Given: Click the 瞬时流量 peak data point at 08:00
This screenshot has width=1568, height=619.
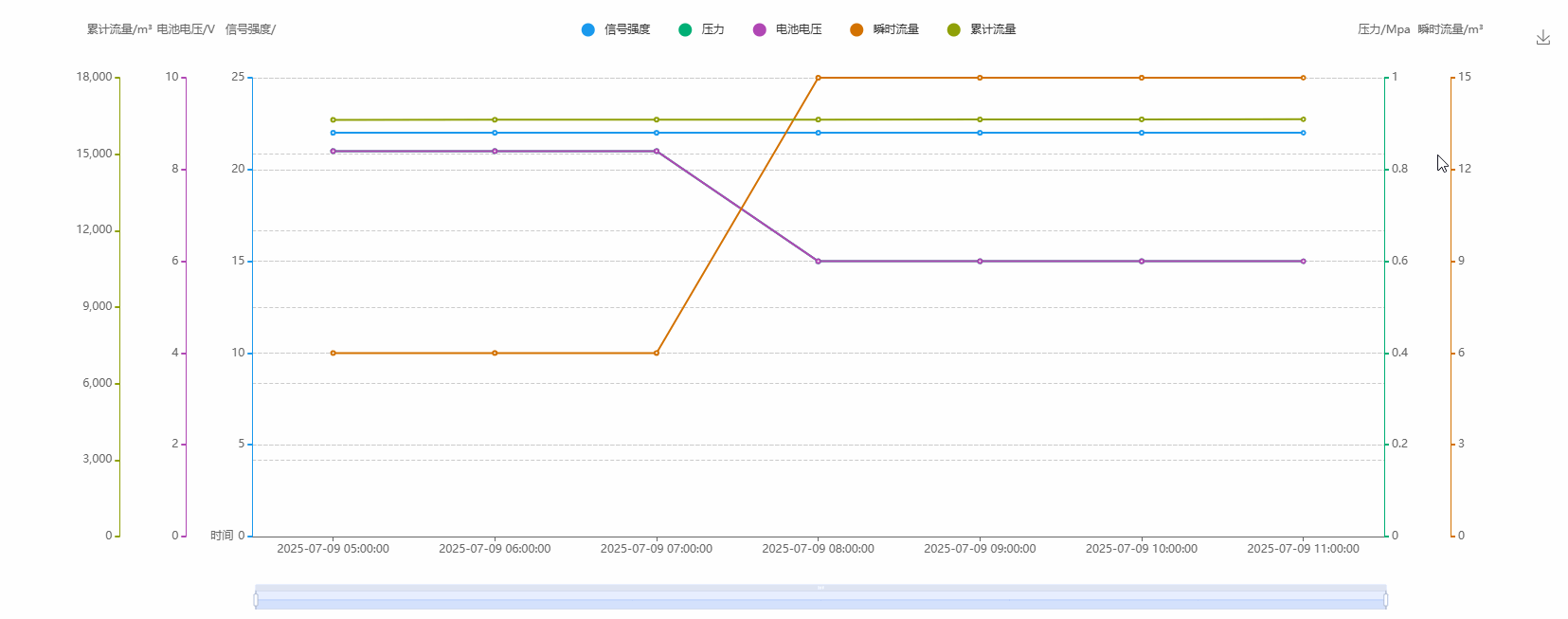Looking at the screenshot, I should click(x=818, y=78).
